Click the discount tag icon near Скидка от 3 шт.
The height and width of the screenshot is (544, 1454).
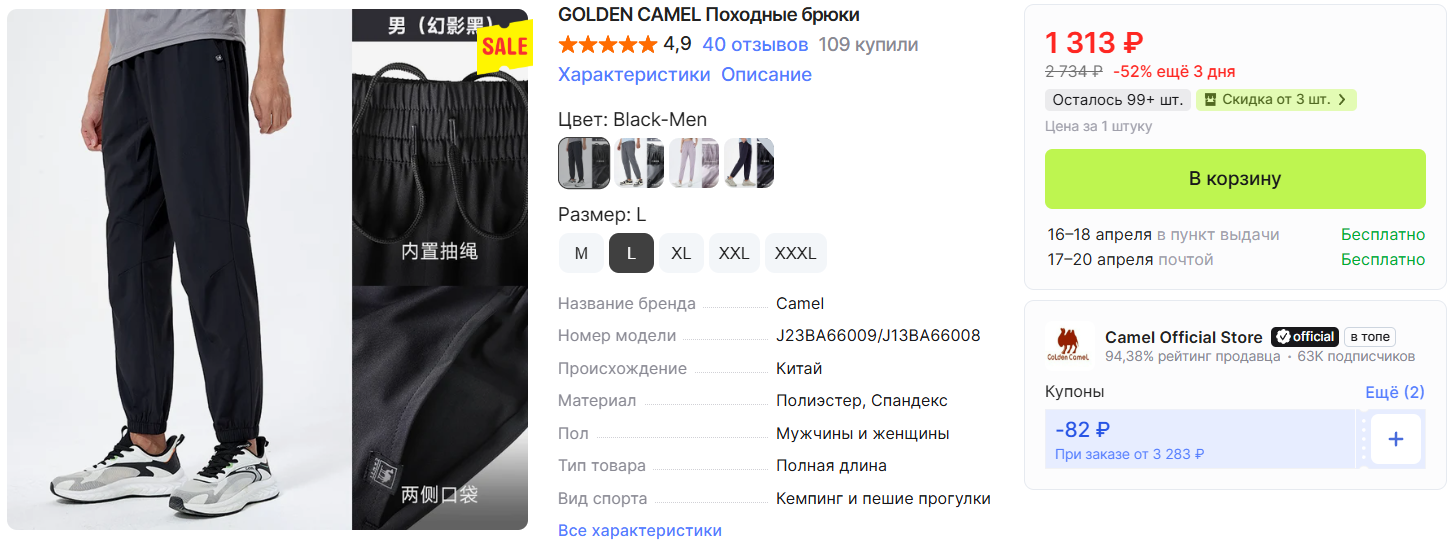tap(1210, 100)
